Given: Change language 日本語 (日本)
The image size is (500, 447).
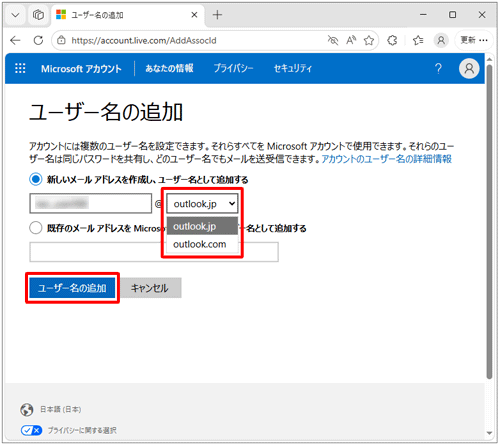Looking at the screenshot, I should (61, 409).
